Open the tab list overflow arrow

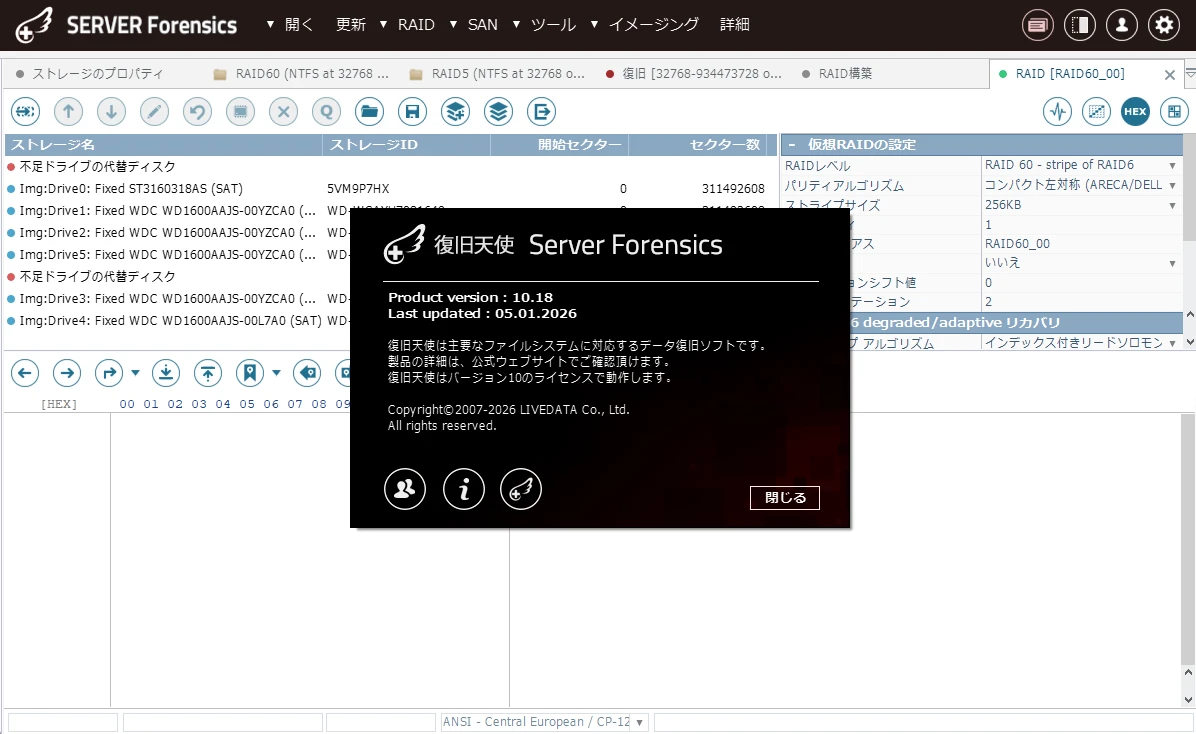(x=1190, y=74)
